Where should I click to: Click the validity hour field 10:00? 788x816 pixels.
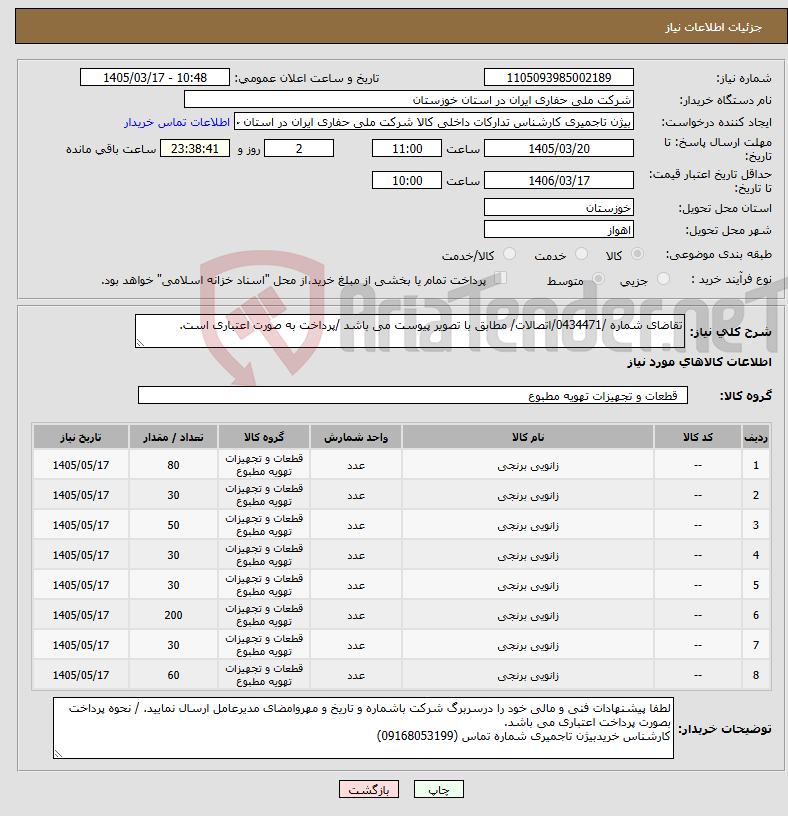[406, 181]
